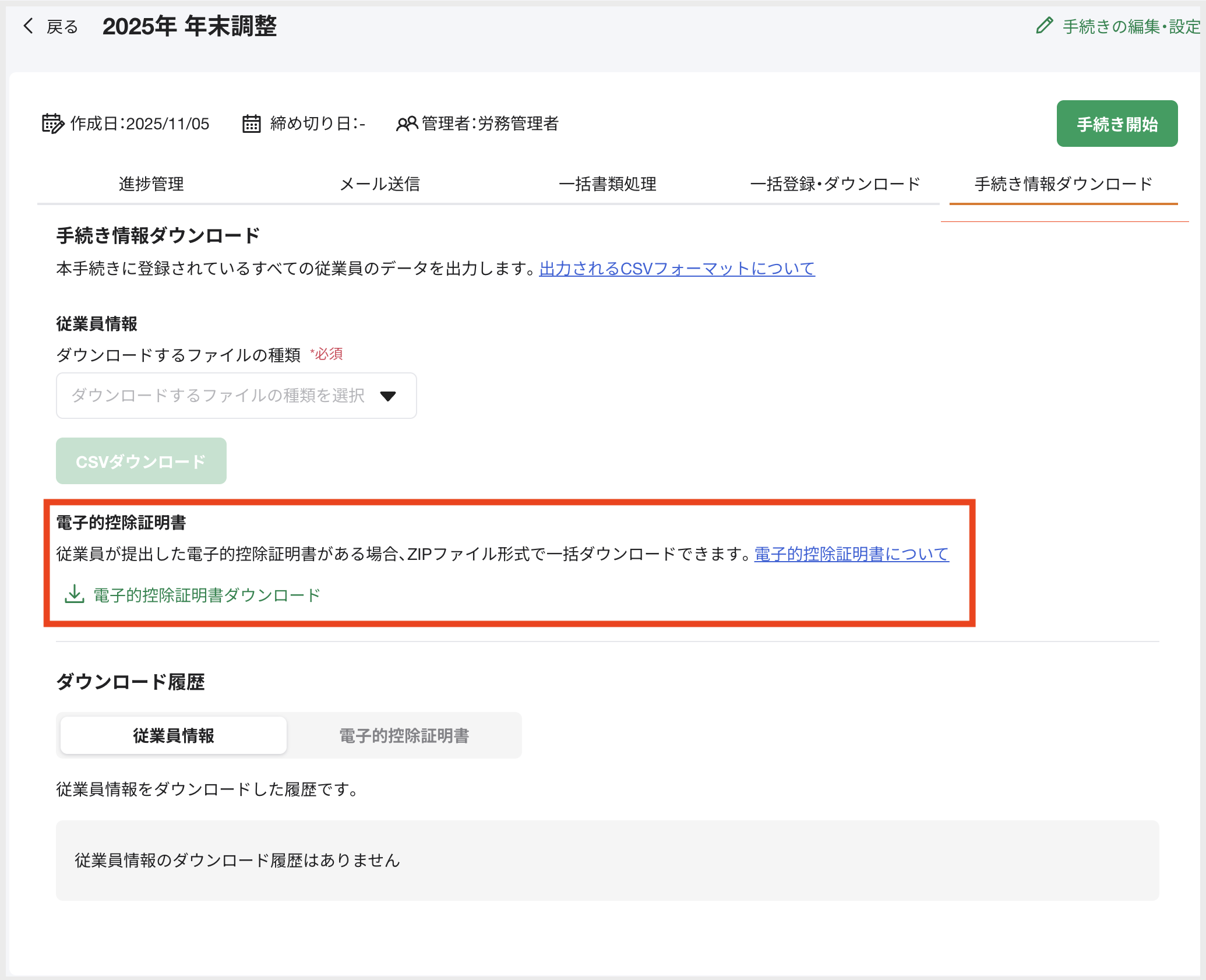1206x980 pixels.
Task: Click the dropdown arrow in the file type selector
Action: [x=389, y=396]
